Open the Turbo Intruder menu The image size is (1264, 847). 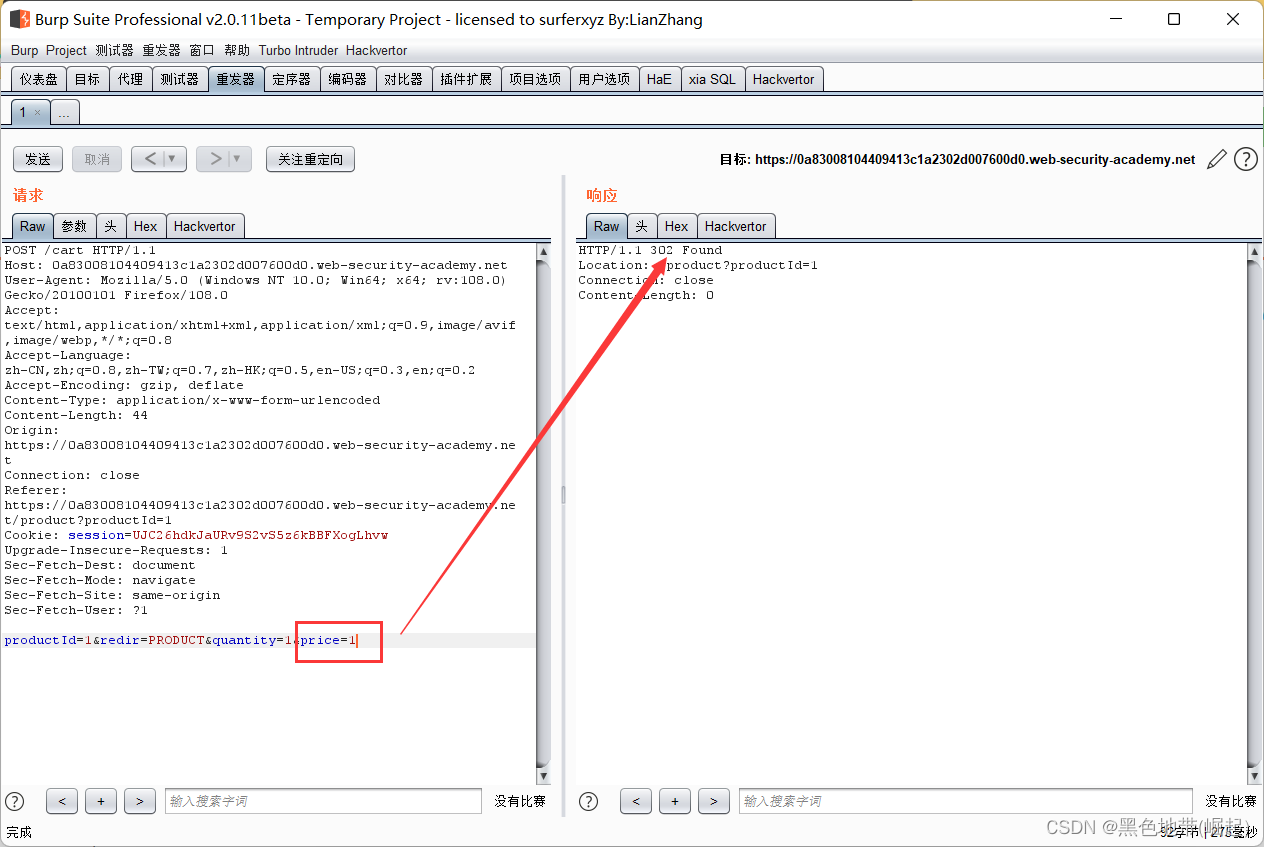tap(298, 50)
